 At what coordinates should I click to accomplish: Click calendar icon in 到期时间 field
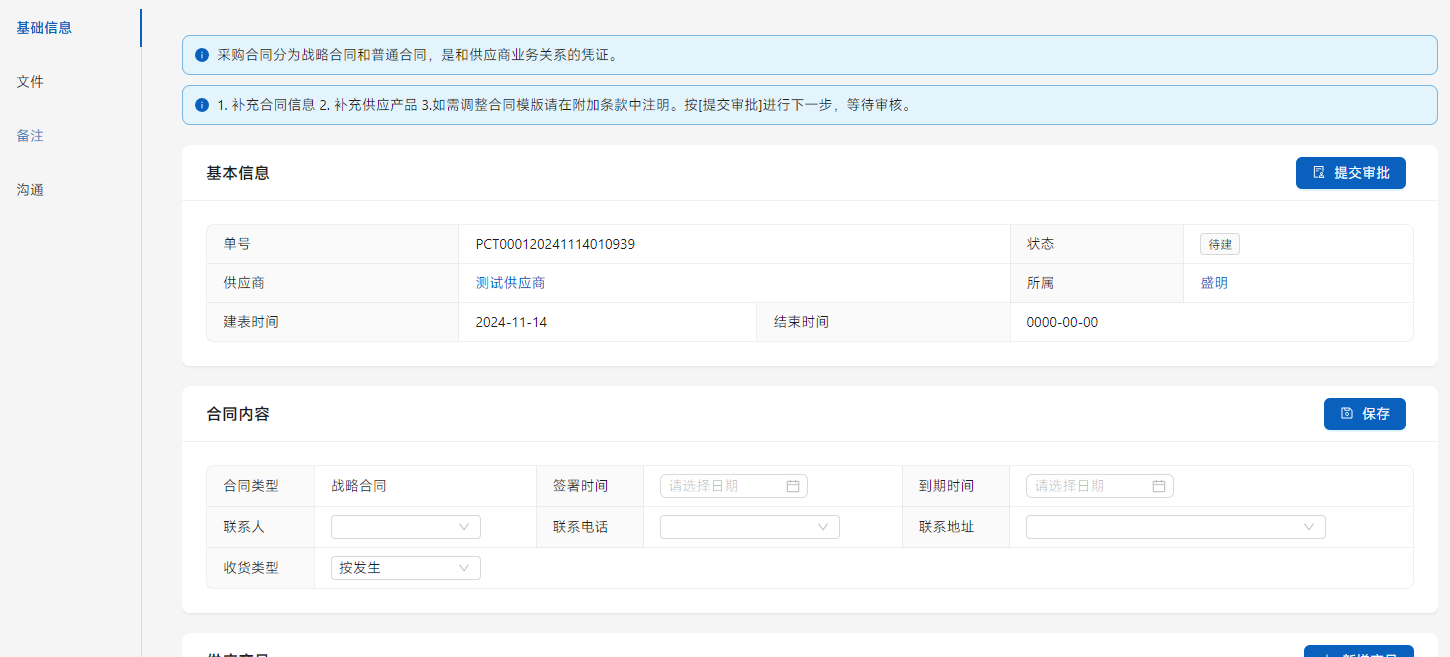(x=1159, y=486)
